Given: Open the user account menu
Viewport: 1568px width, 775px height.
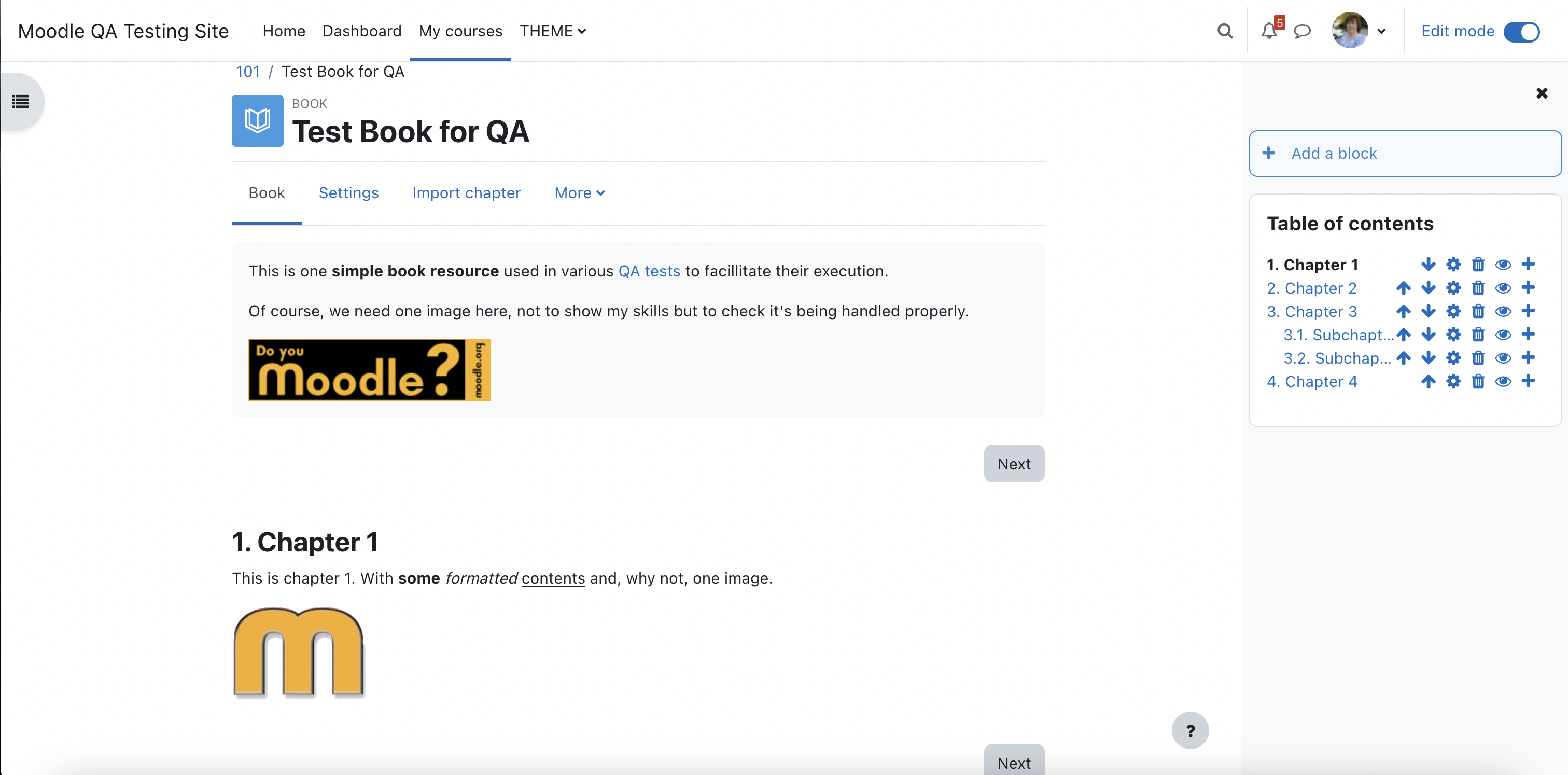Looking at the screenshot, I should (1359, 31).
